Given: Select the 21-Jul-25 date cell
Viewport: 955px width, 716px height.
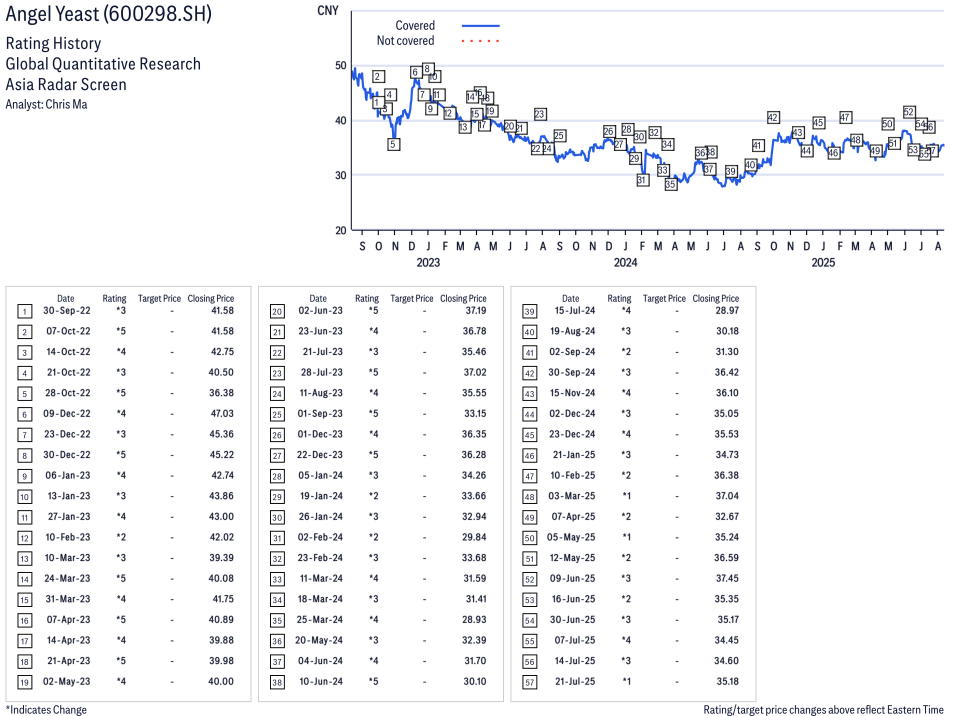Looking at the screenshot, I should click(x=575, y=681).
